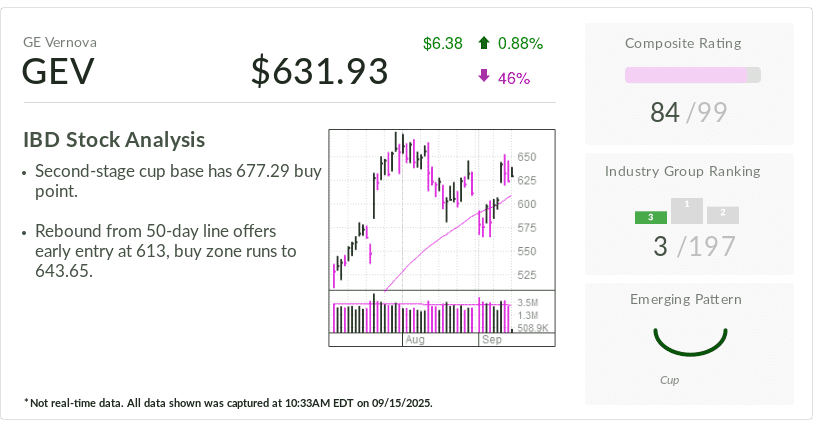Click the volume bars under the chart
Image resolution: width=816 pixels, height=430 pixels.
click(420, 316)
